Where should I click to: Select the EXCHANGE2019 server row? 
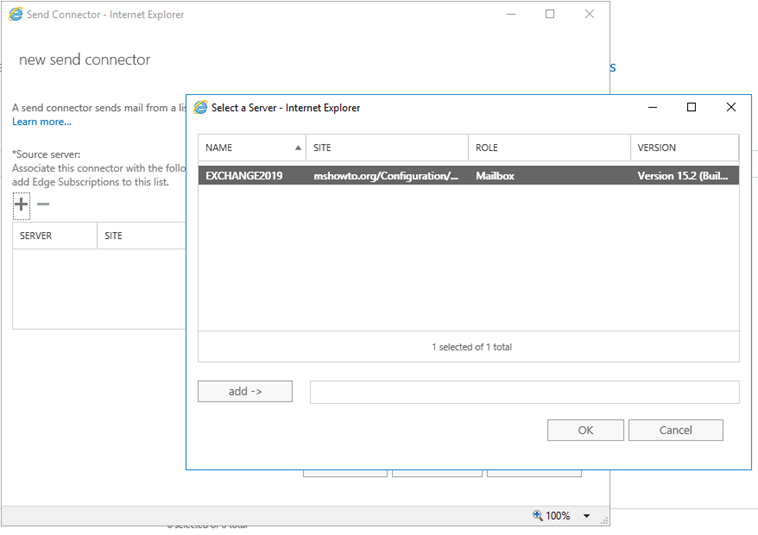(x=468, y=175)
